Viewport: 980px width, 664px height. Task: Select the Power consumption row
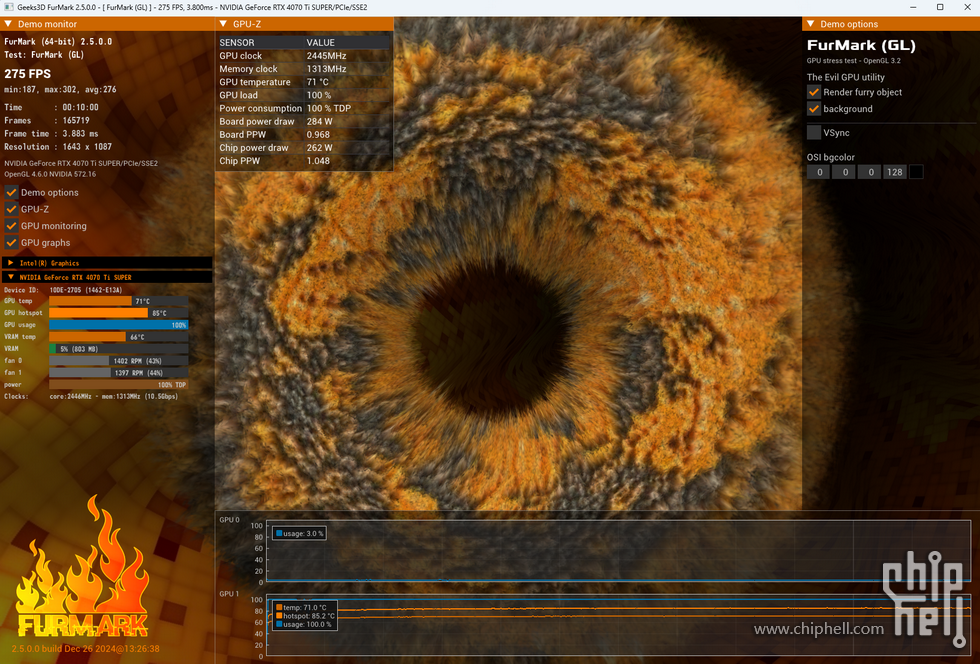tap(304, 108)
